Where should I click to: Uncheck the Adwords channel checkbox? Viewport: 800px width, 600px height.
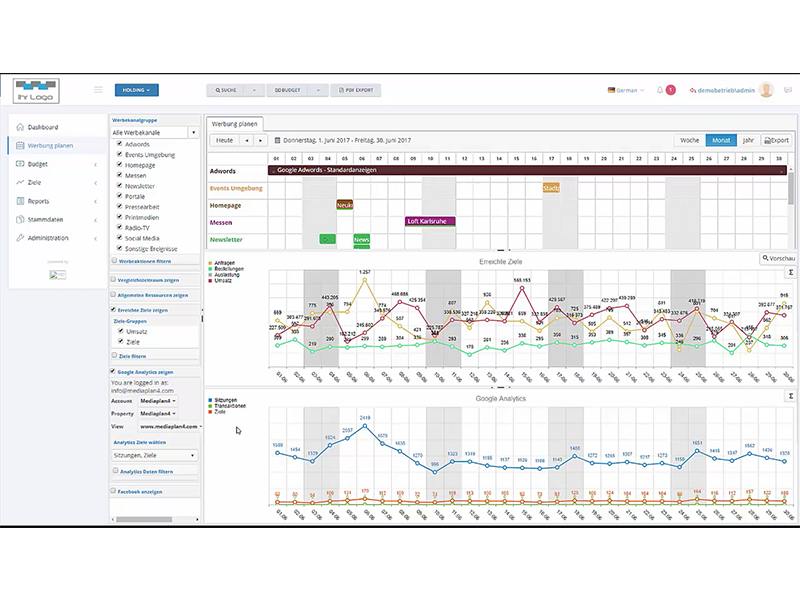point(119,144)
